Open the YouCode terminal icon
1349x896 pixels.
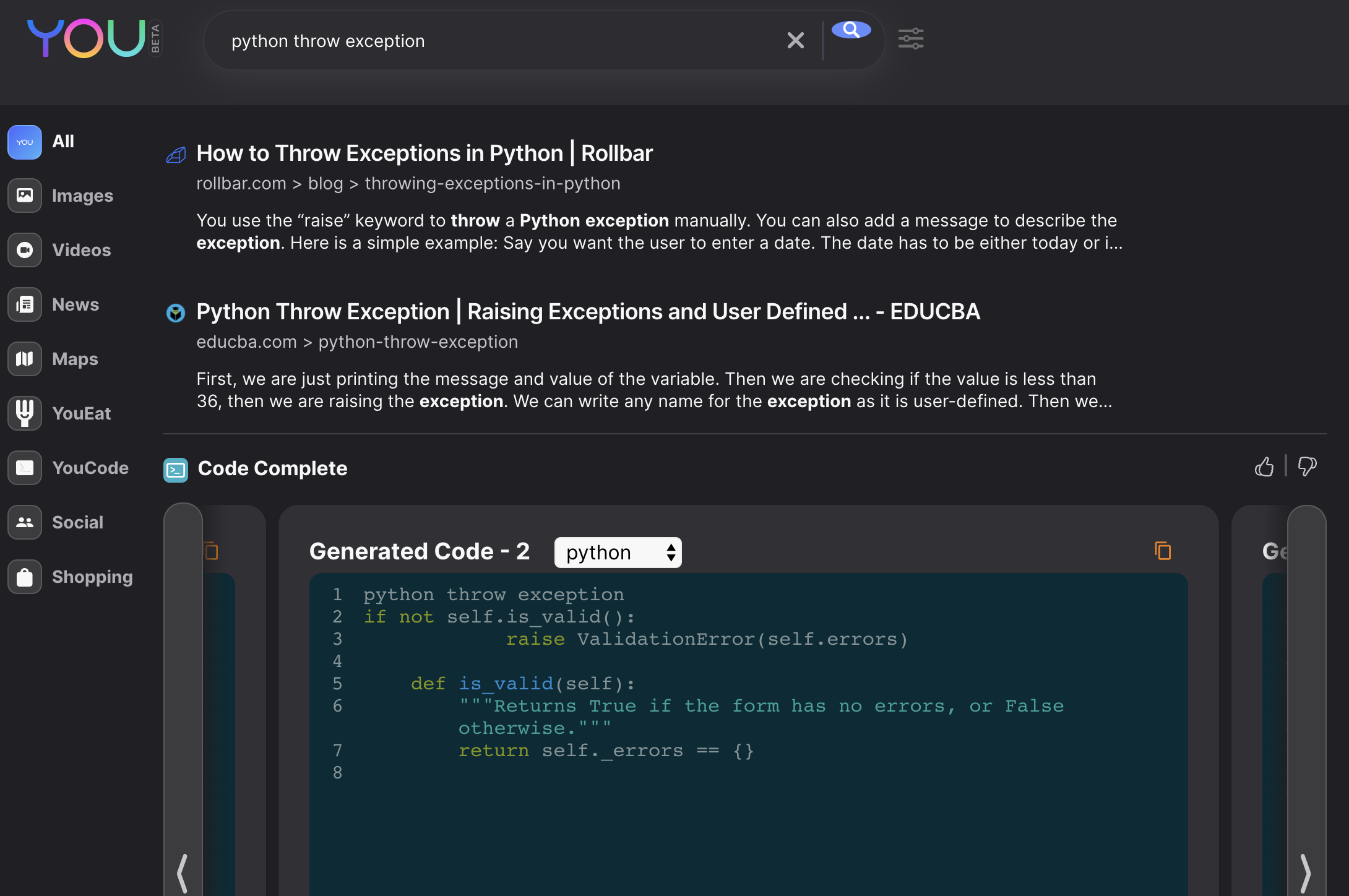pos(25,468)
